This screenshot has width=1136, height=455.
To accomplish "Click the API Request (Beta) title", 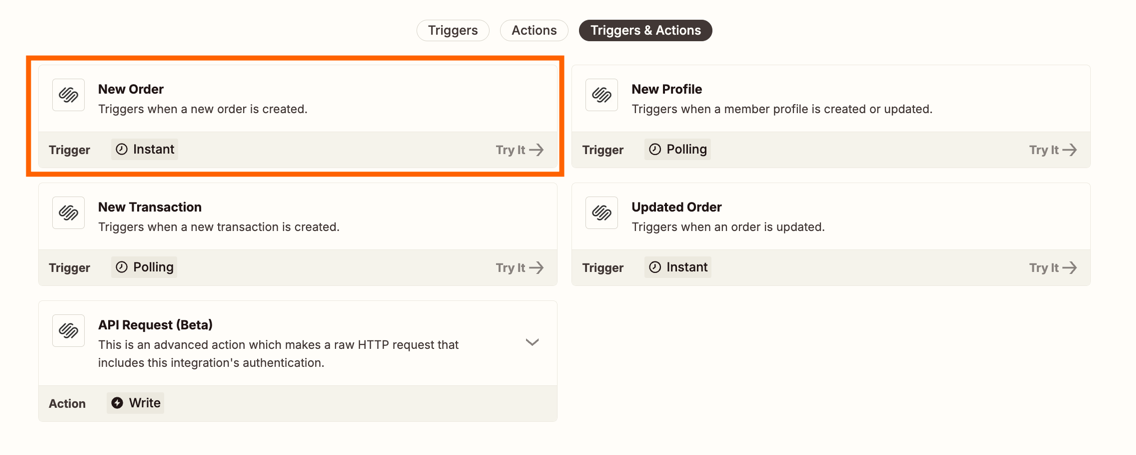I will pos(155,325).
